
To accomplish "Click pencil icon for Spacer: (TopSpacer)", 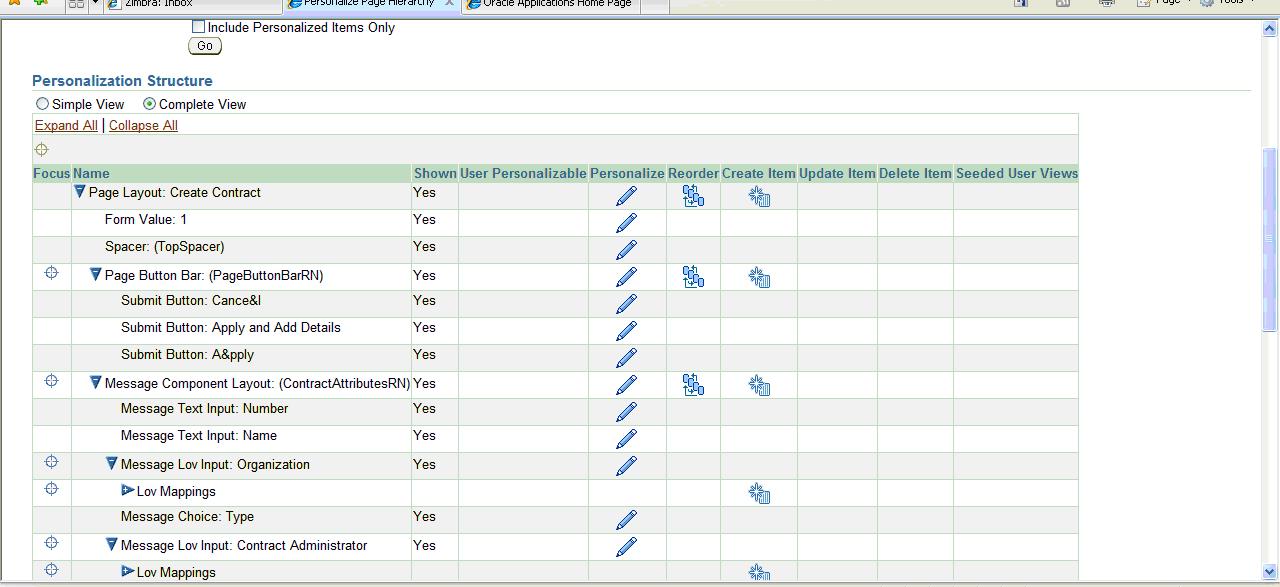I will pos(626,250).
